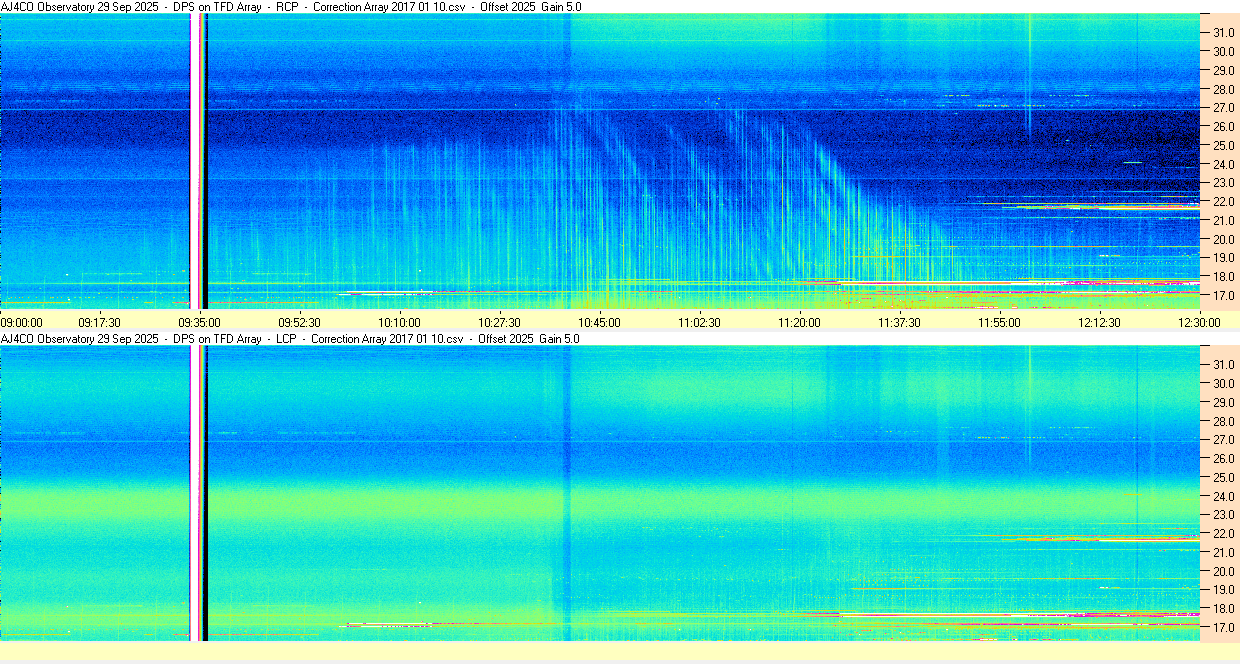
Task: Select the 11:37:30 time axis label
Action: (899, 322)
